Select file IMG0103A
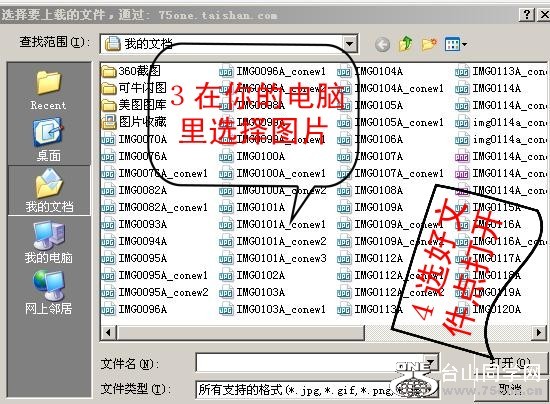 [x=252, y=292]
